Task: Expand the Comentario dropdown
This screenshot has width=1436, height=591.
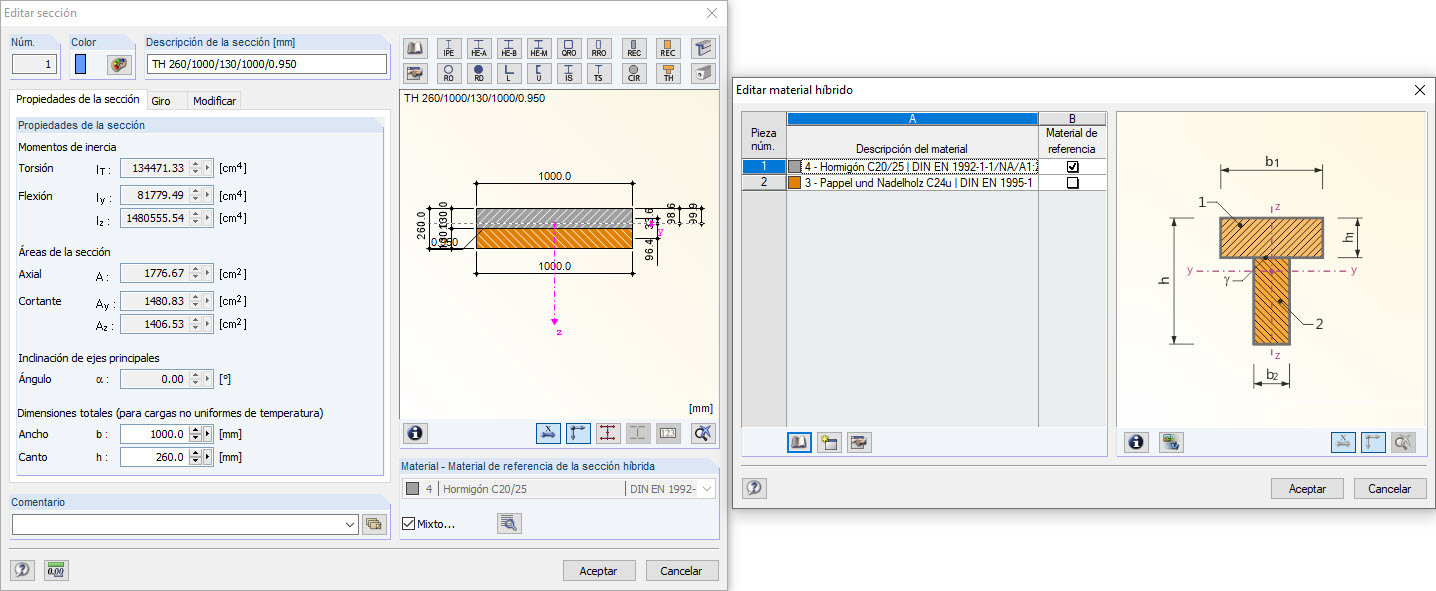Action: pyautogui.click(x=349, y=524)
